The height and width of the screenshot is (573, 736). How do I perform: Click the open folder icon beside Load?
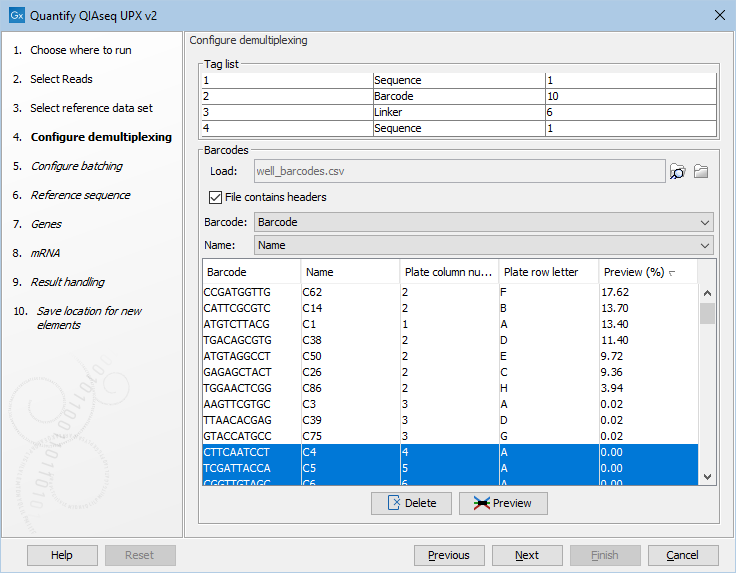point(701,171)
